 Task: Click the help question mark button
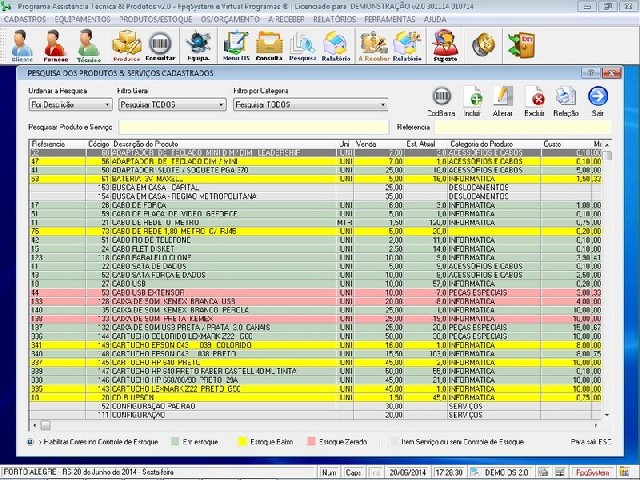pyautogui.click(x=591, y=73)
